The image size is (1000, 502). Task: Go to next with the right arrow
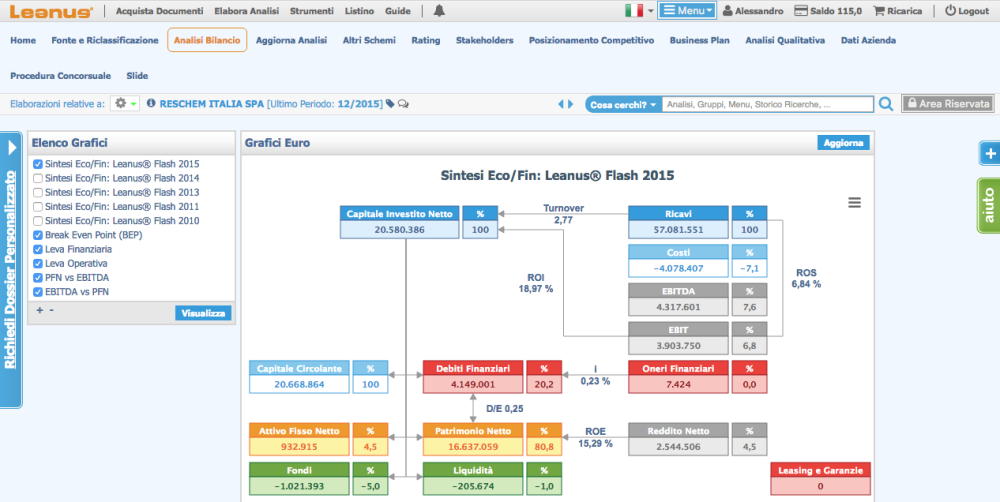pyautogui.click(x=570, y=104)
